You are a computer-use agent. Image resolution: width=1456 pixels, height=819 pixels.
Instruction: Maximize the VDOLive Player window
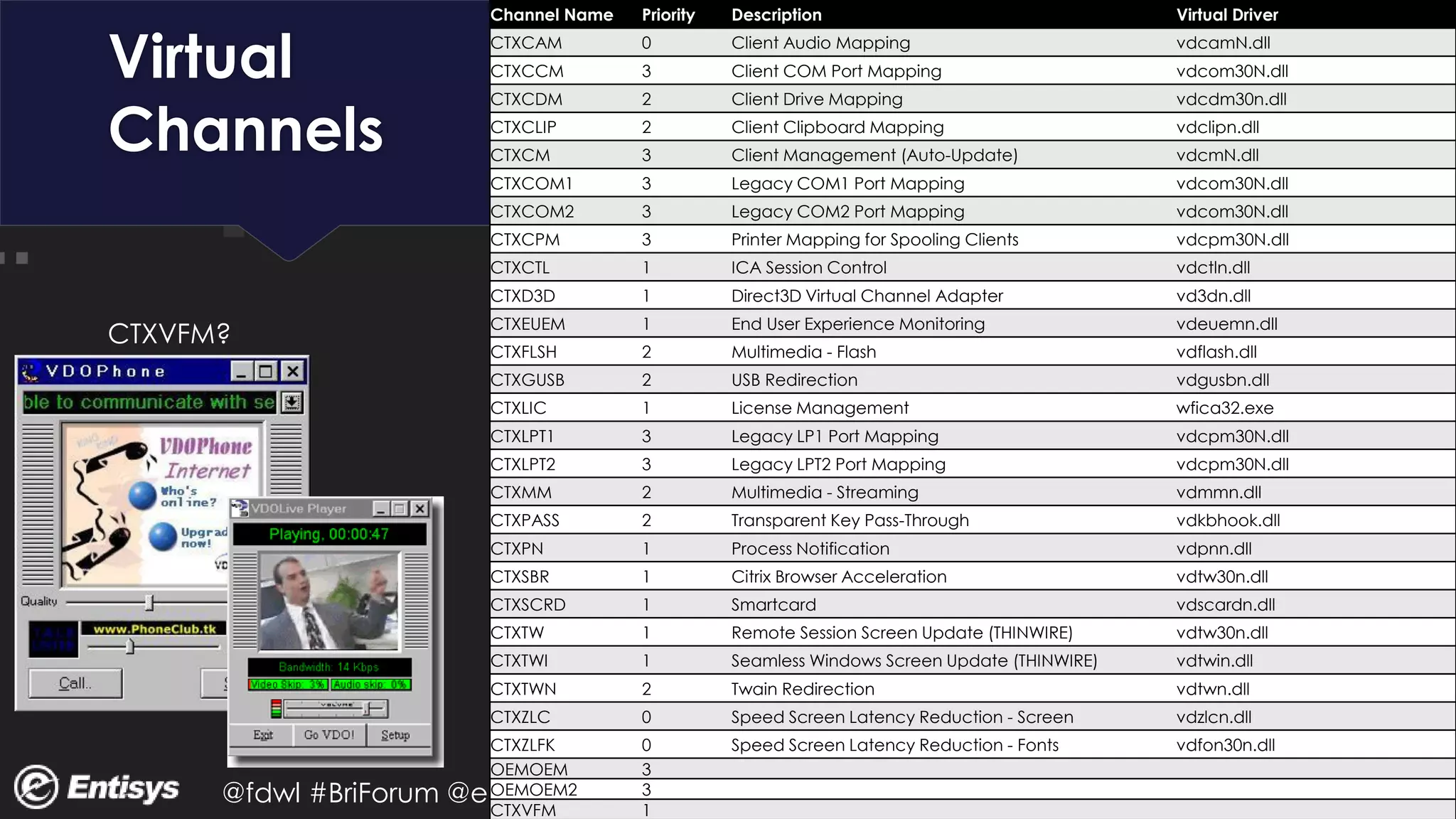pos(400,508)
